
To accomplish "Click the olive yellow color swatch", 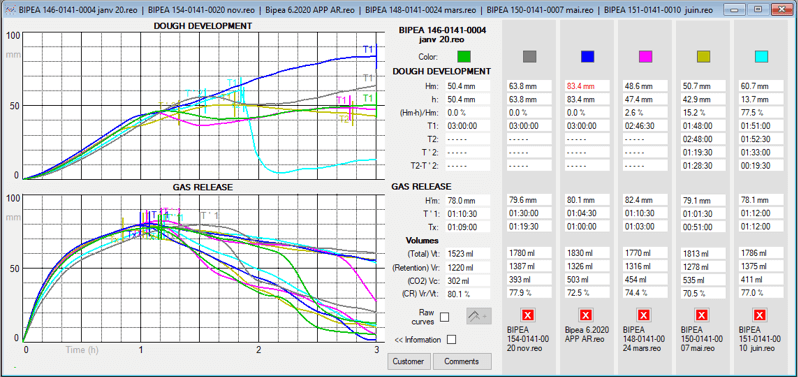I will click(x=704, y=56).
